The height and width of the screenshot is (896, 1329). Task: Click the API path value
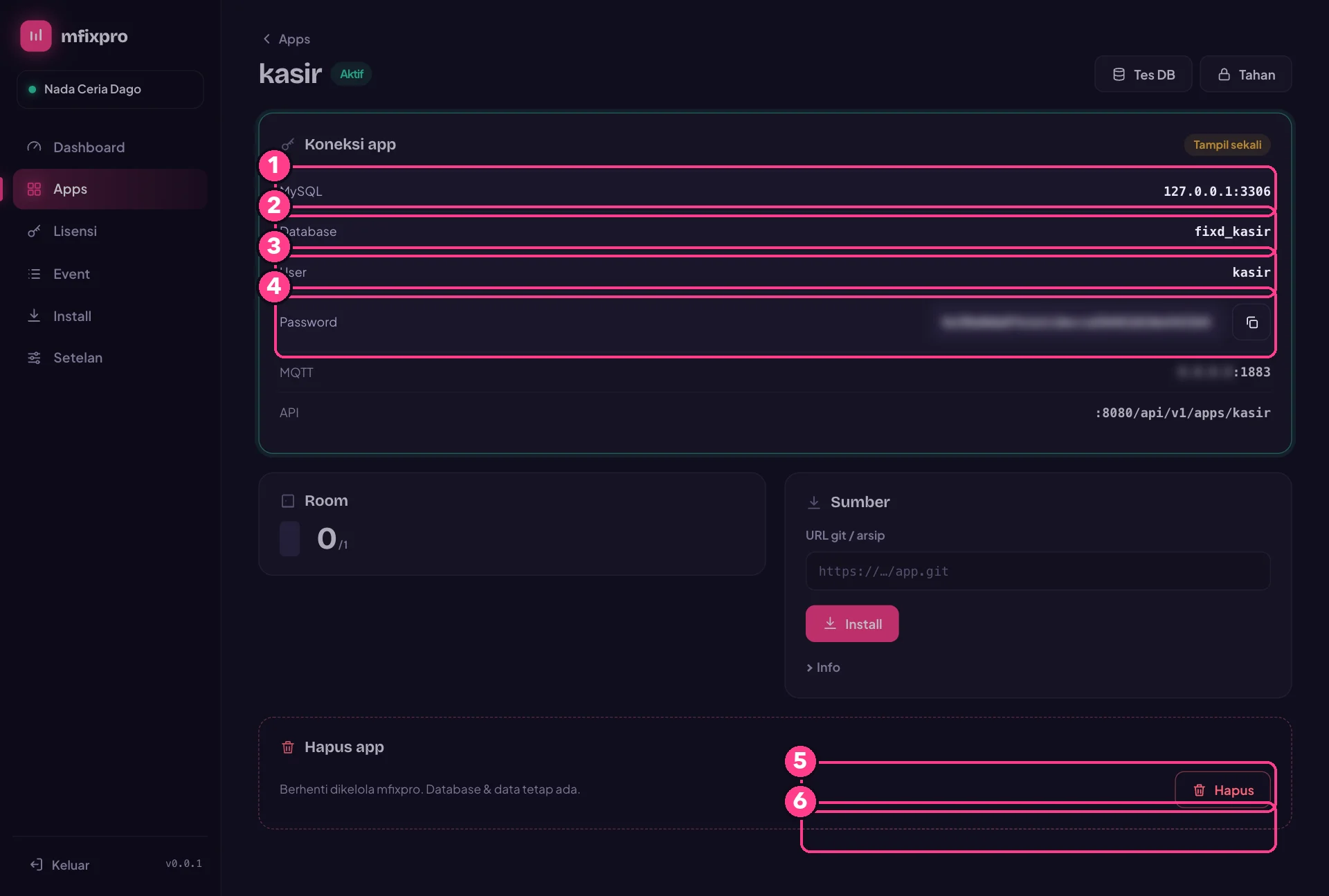click(x=1182, y=412)
